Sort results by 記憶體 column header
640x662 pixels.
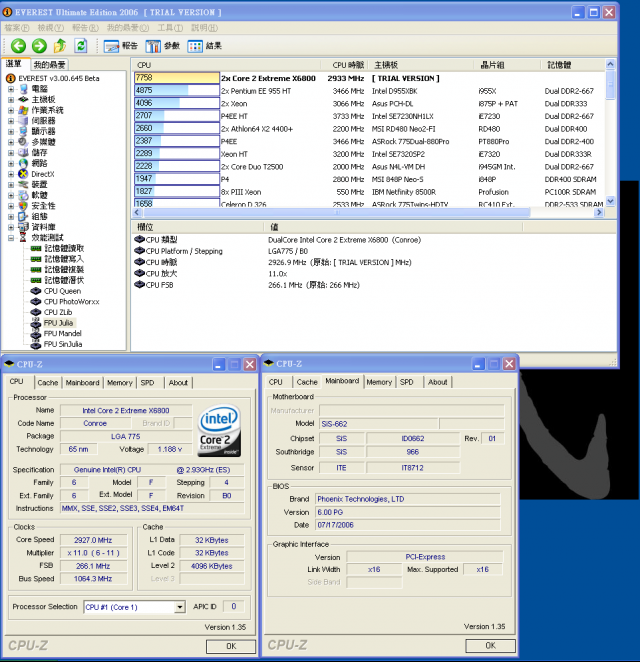click(x=573, y=65)
